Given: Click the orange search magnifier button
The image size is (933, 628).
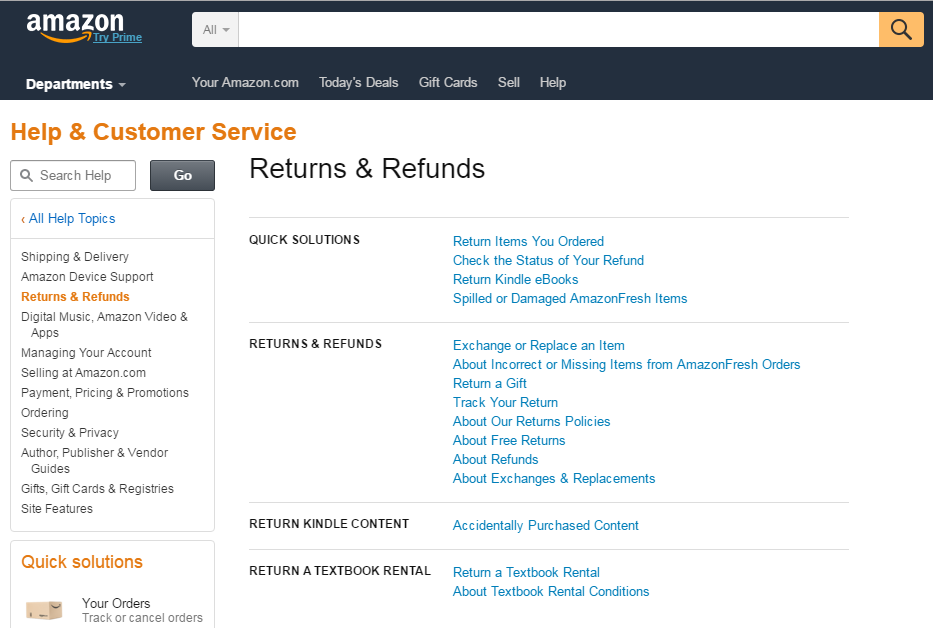Looking at the screenshot, I should 901,30.
